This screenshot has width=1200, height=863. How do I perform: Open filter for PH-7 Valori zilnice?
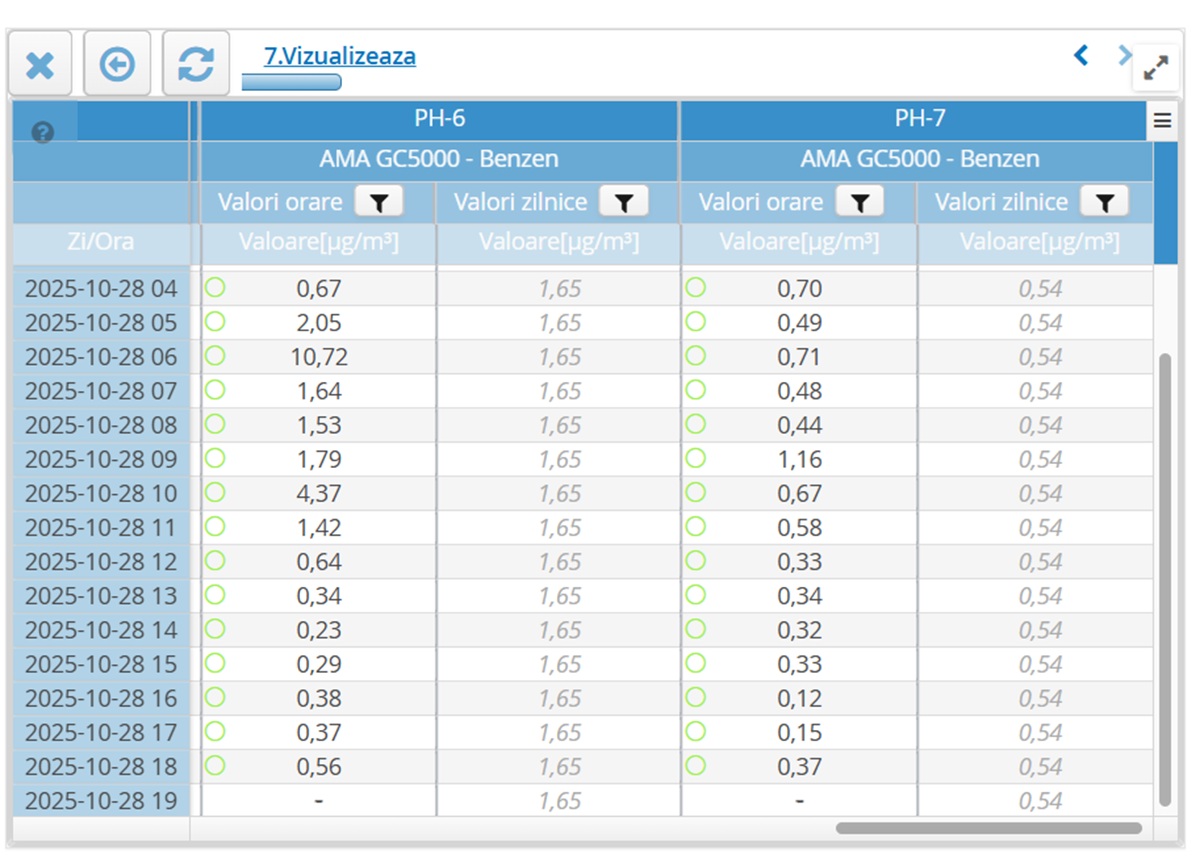pyautogui.click(x=1104, y=202)
